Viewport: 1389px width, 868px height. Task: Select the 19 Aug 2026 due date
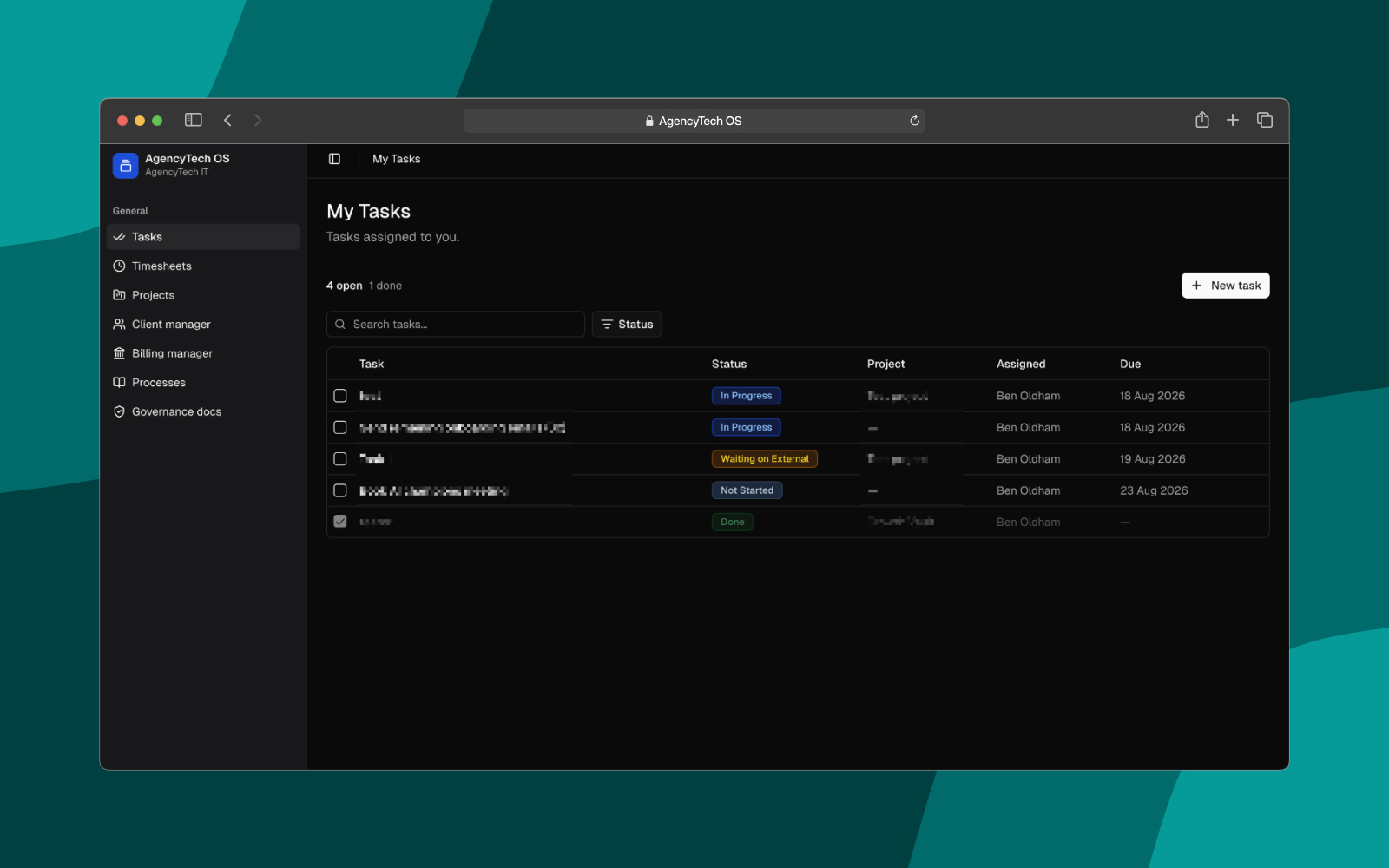click(1152, 459)
